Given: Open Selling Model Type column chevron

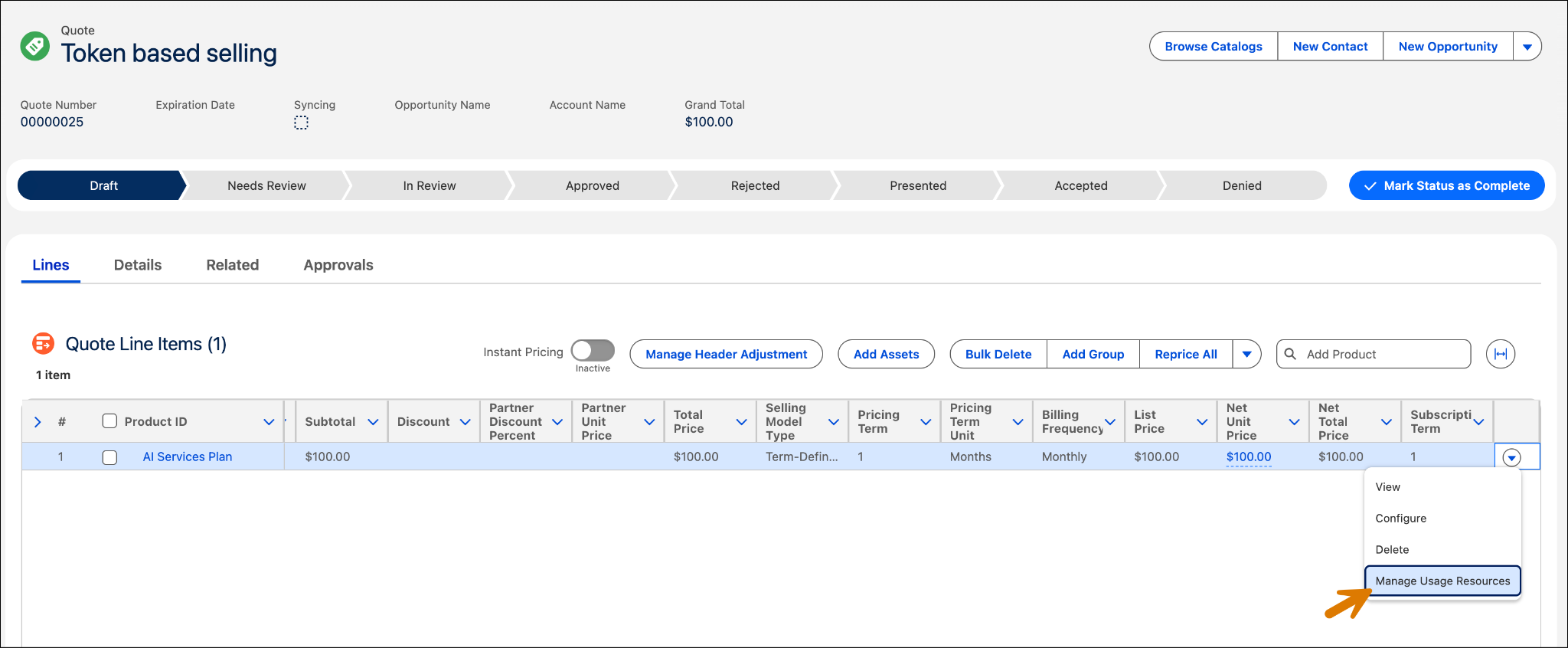Looking at the screenshot, I should pos(834,421).
